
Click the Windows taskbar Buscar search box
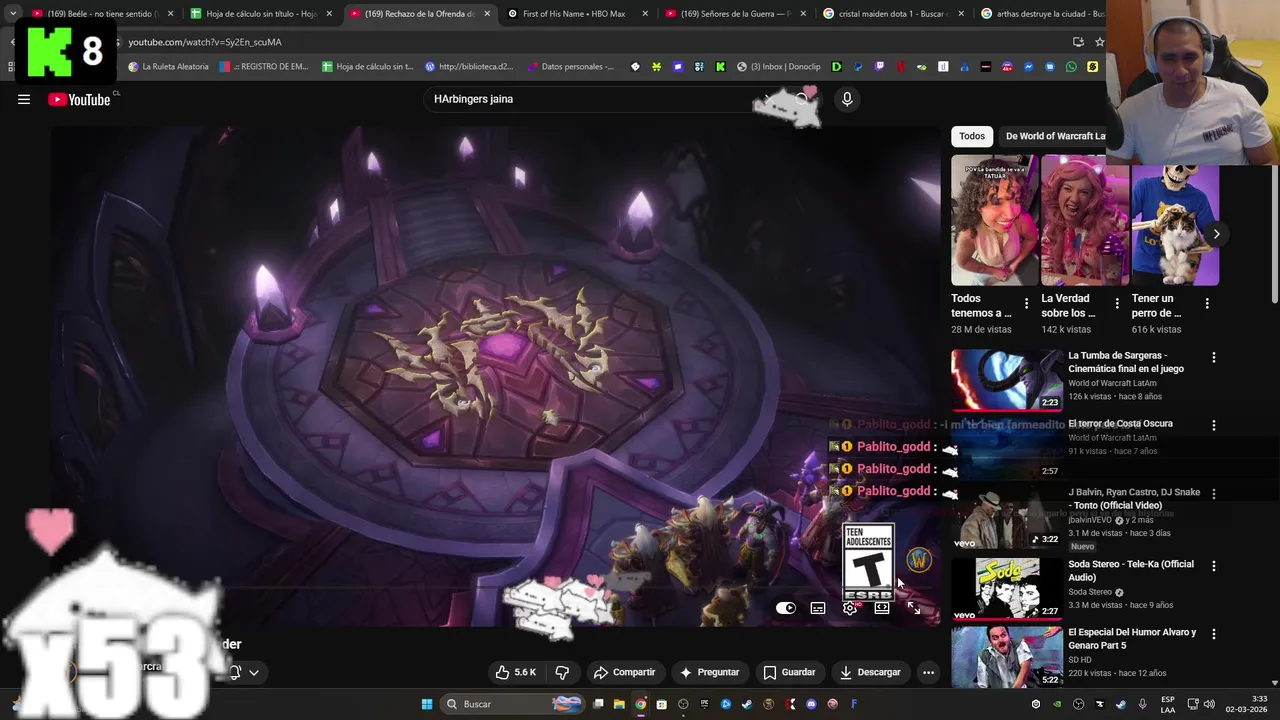click(x=513, y=704)
